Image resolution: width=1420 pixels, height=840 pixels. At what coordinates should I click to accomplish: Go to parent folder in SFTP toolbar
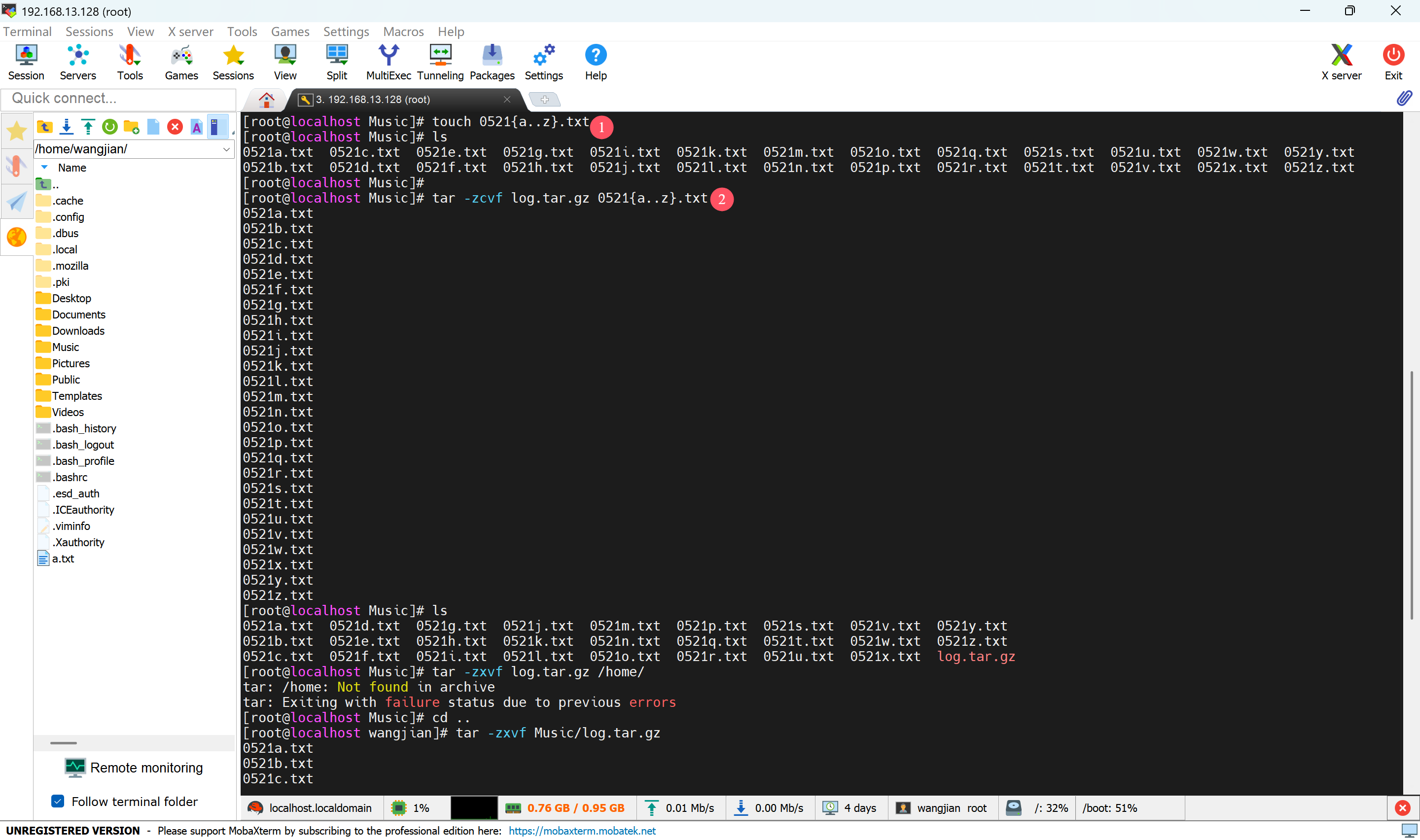45,127
